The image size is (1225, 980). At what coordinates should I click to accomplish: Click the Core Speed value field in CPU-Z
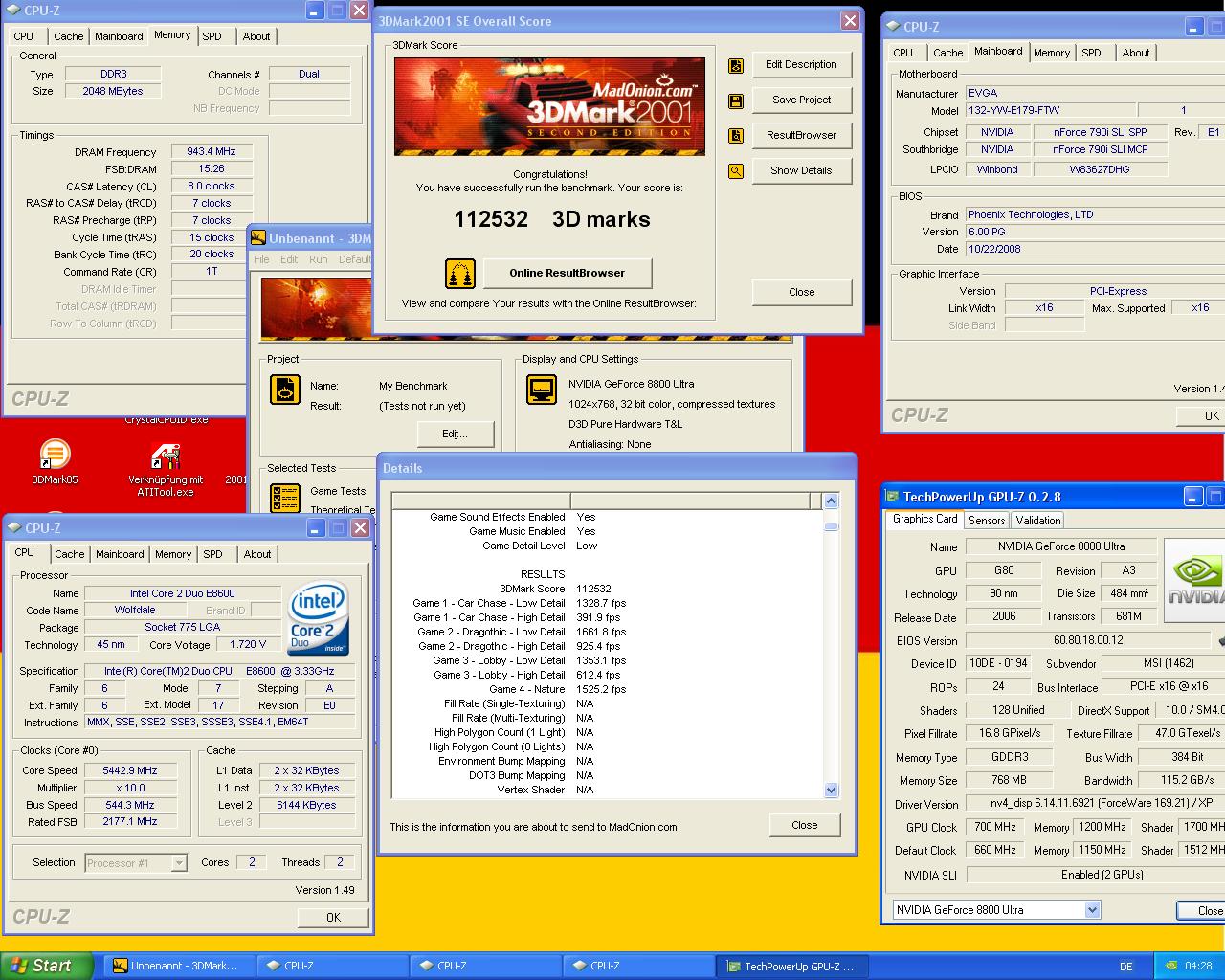coord(130,771)
